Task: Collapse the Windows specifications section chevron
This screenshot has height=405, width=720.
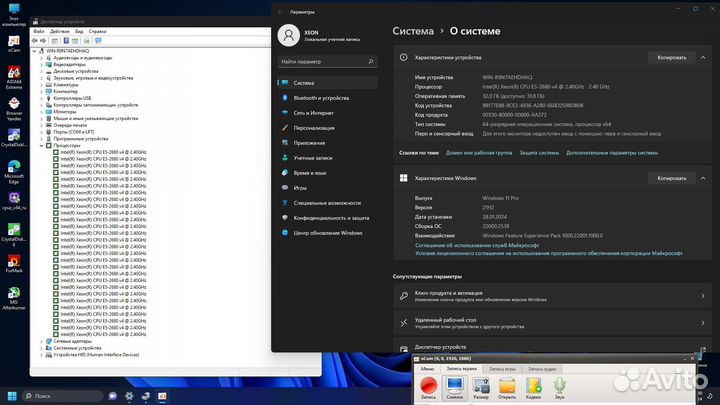Action: point(701,178)
